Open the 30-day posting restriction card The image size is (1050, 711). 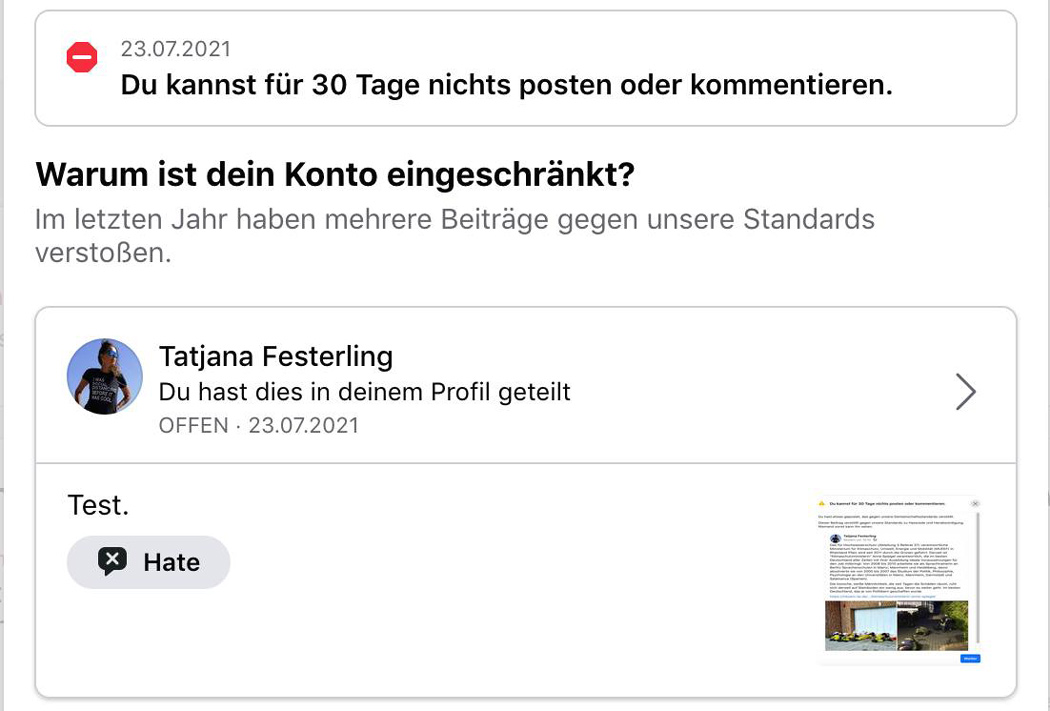tap(526, 68)
